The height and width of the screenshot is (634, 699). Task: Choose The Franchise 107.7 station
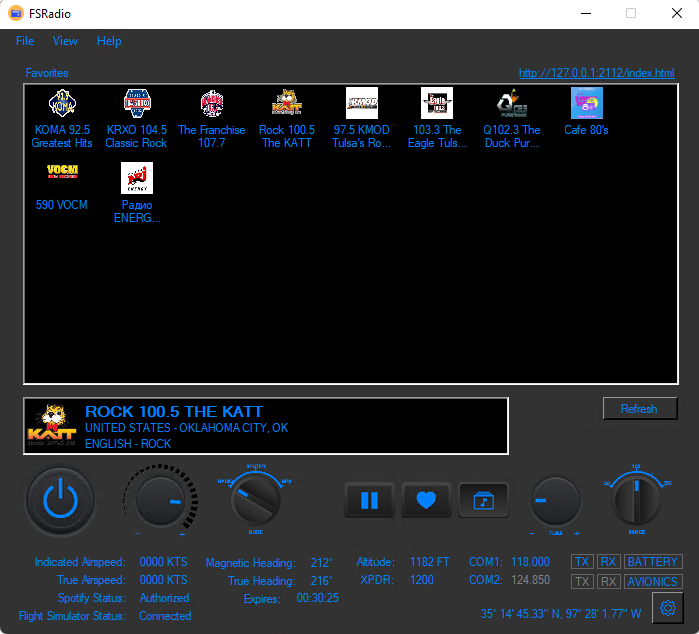211,118
